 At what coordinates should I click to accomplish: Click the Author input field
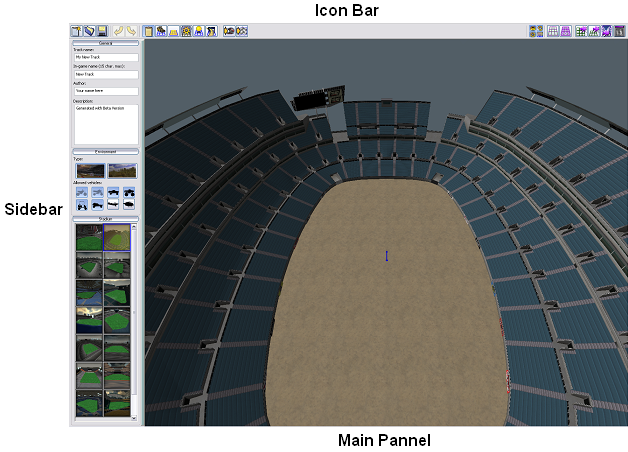point(106,91)
